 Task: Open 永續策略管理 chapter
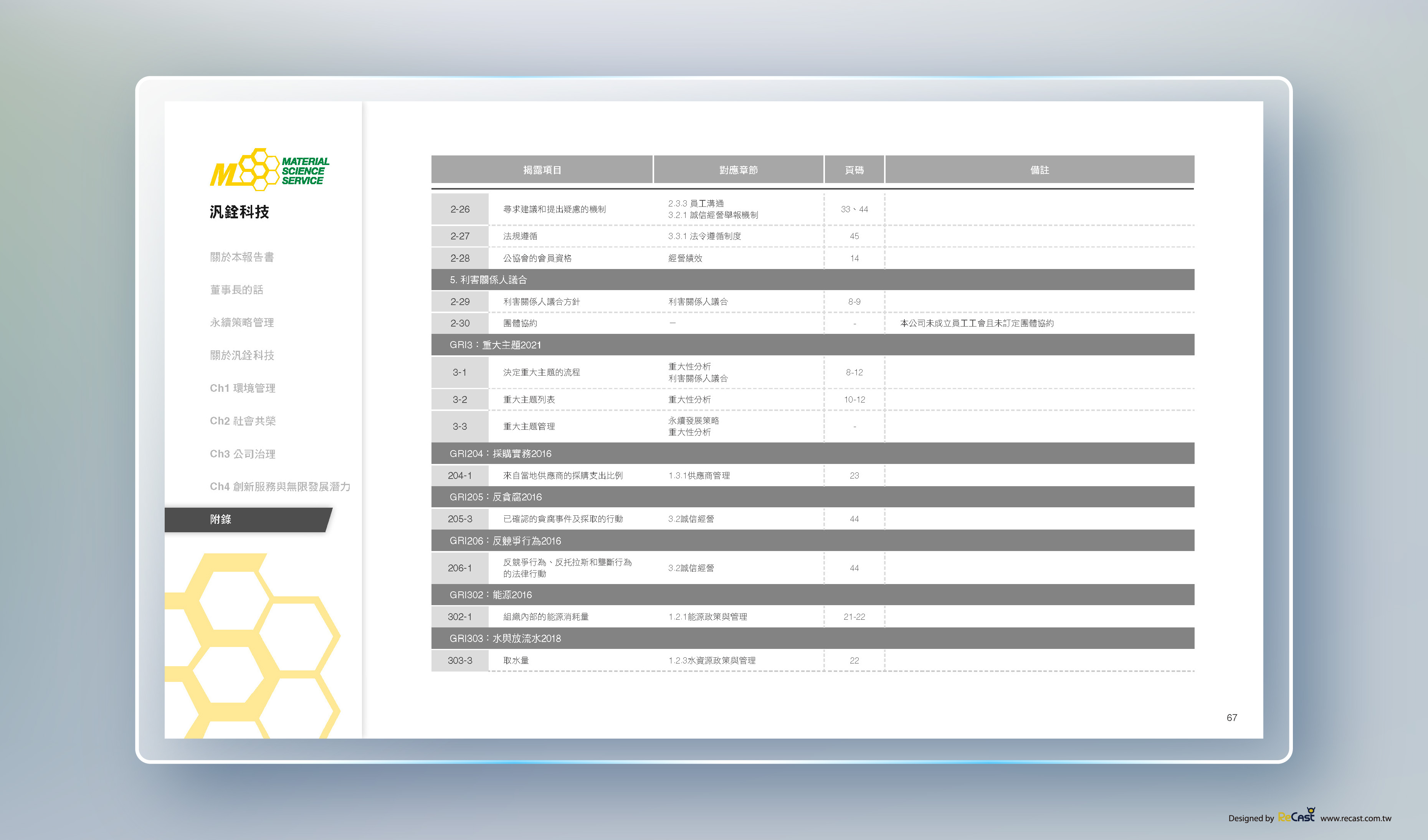[242, 322]
